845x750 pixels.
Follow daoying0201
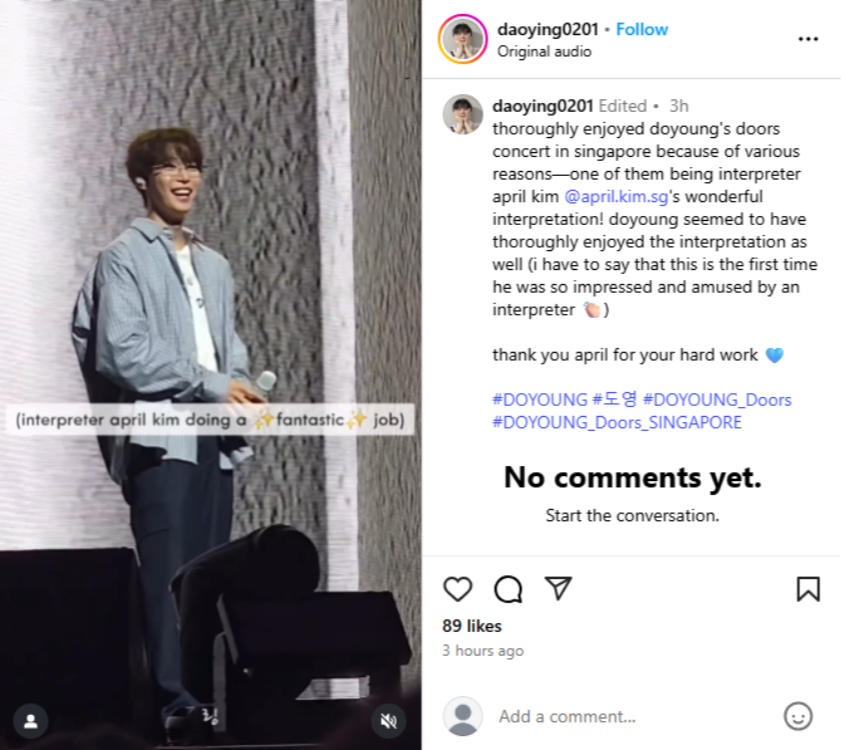pyautogui.click(x=642, y=29)
